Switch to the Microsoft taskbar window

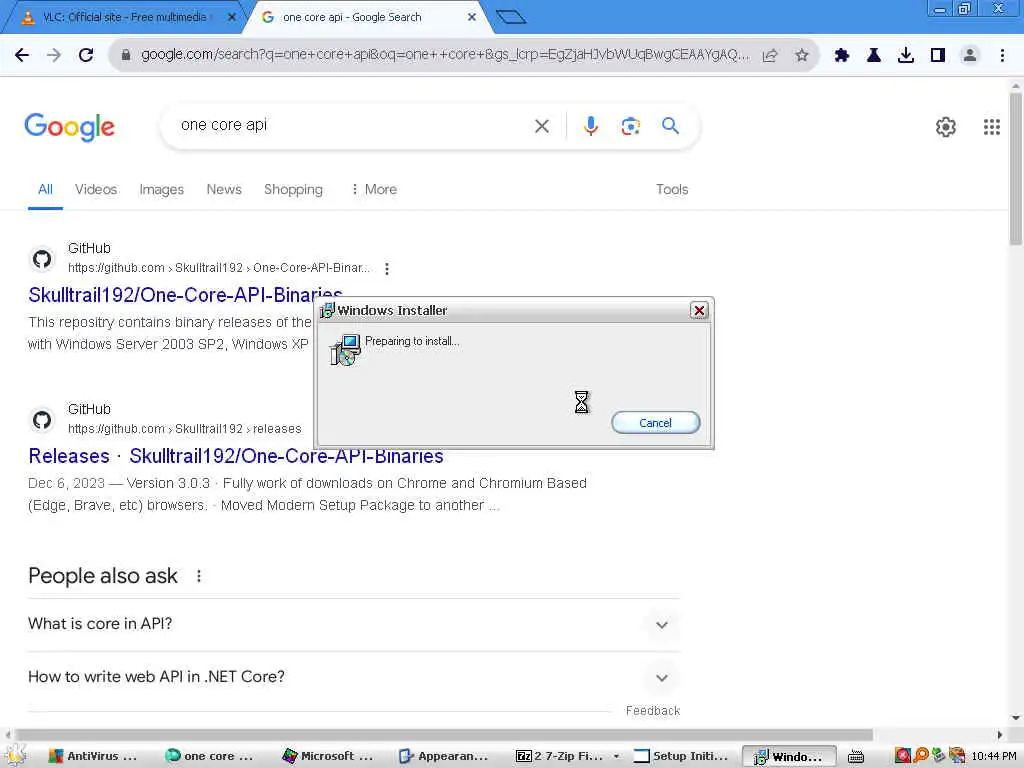[x=327, y=756]
